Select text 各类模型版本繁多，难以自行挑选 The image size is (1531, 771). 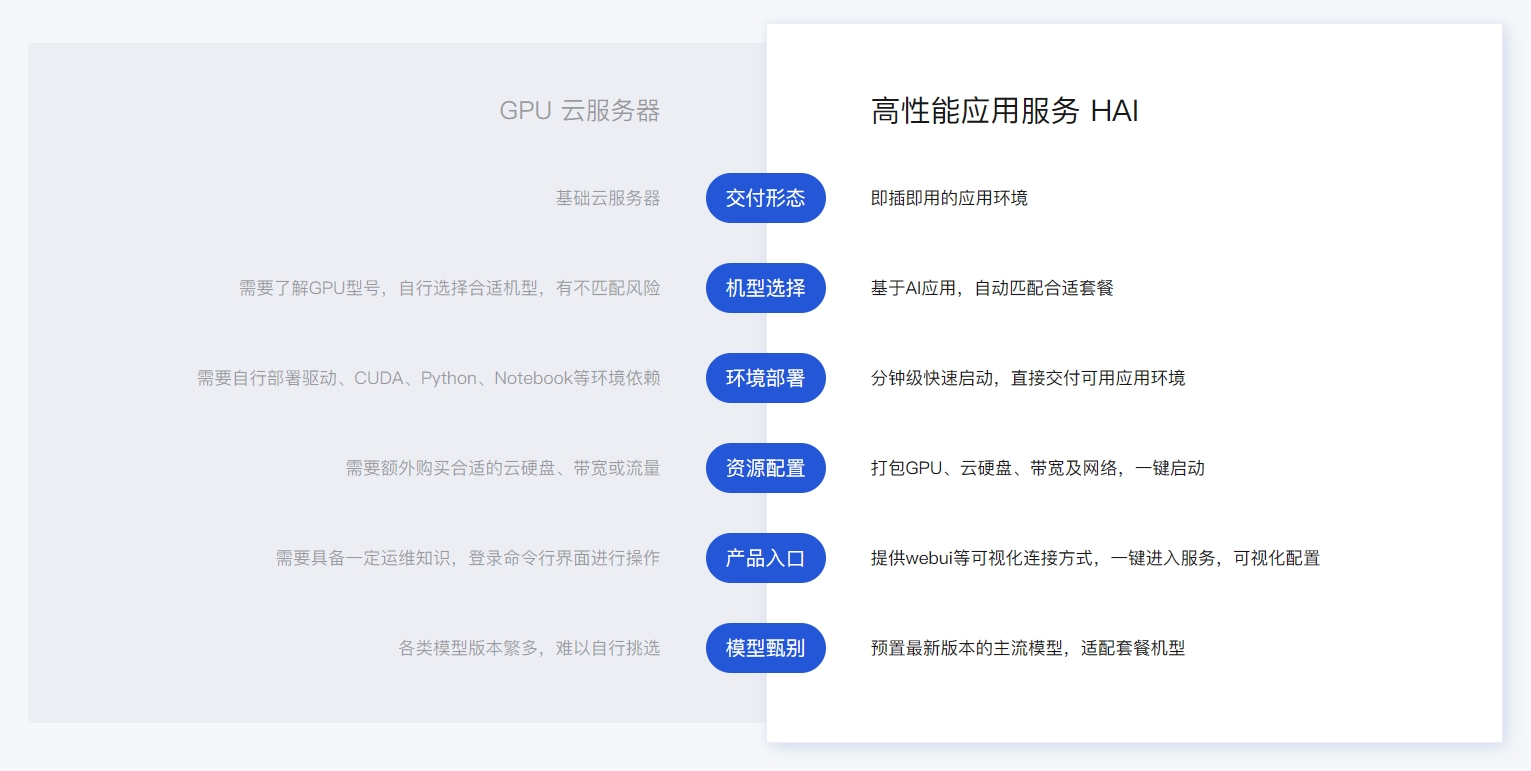[x=530, y=648]
